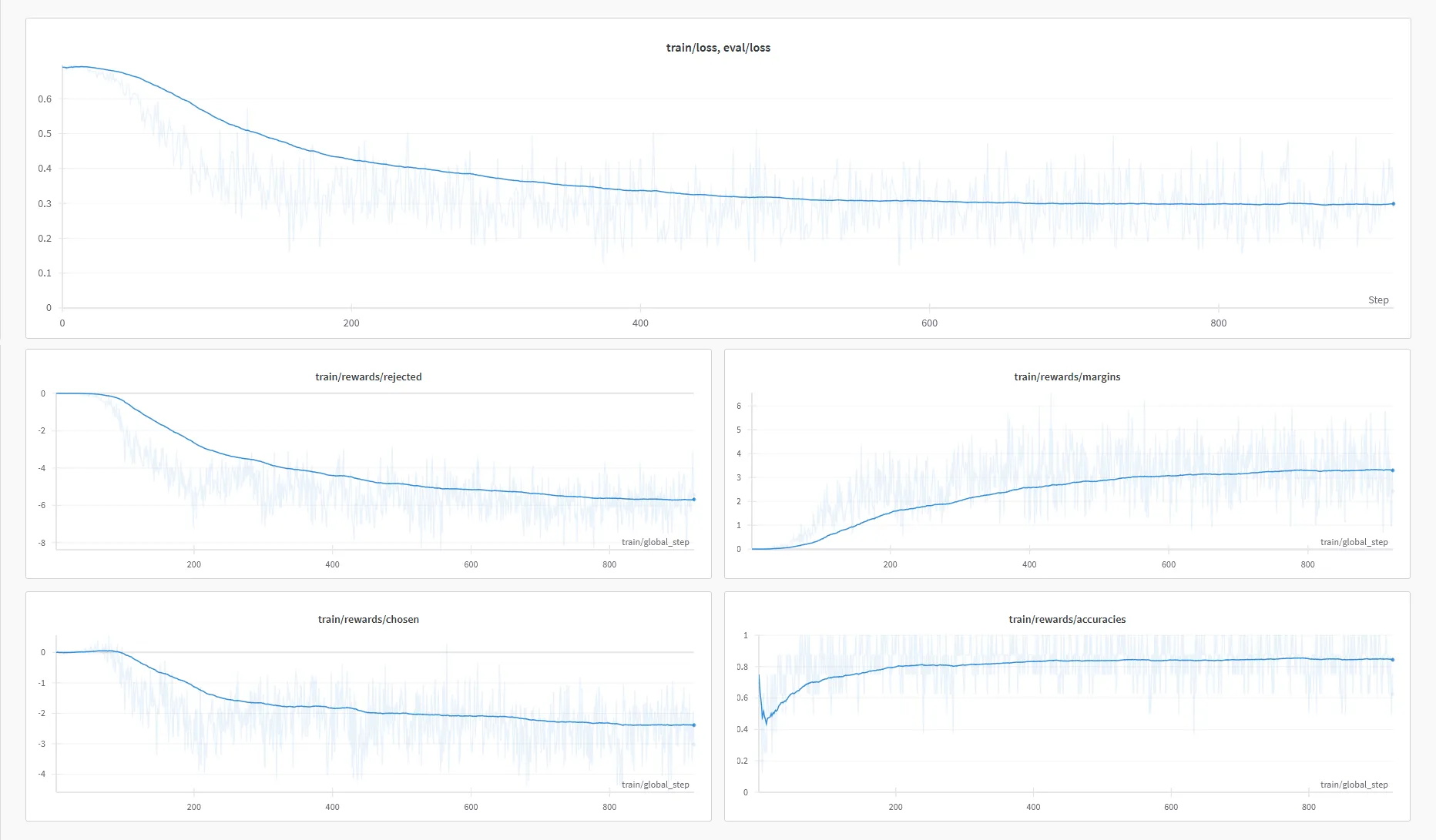The image size is (1436, 840).
Task: Click the final data point on rejected curve
Action: click(693, 500)
